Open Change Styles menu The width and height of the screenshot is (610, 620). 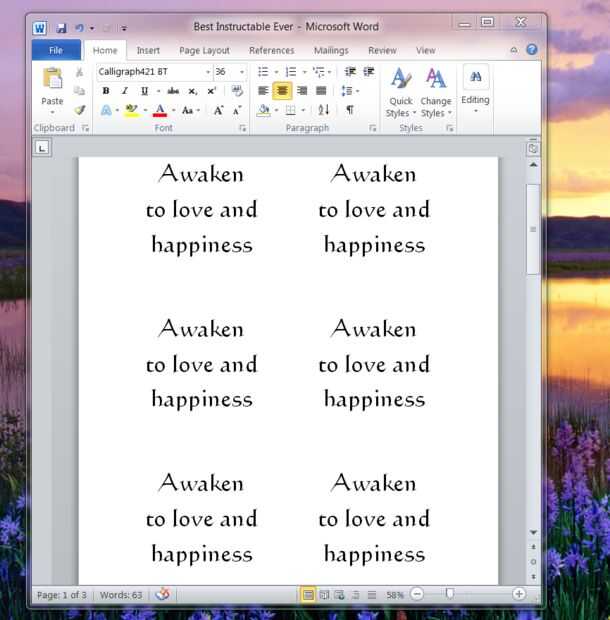point(436,93)
